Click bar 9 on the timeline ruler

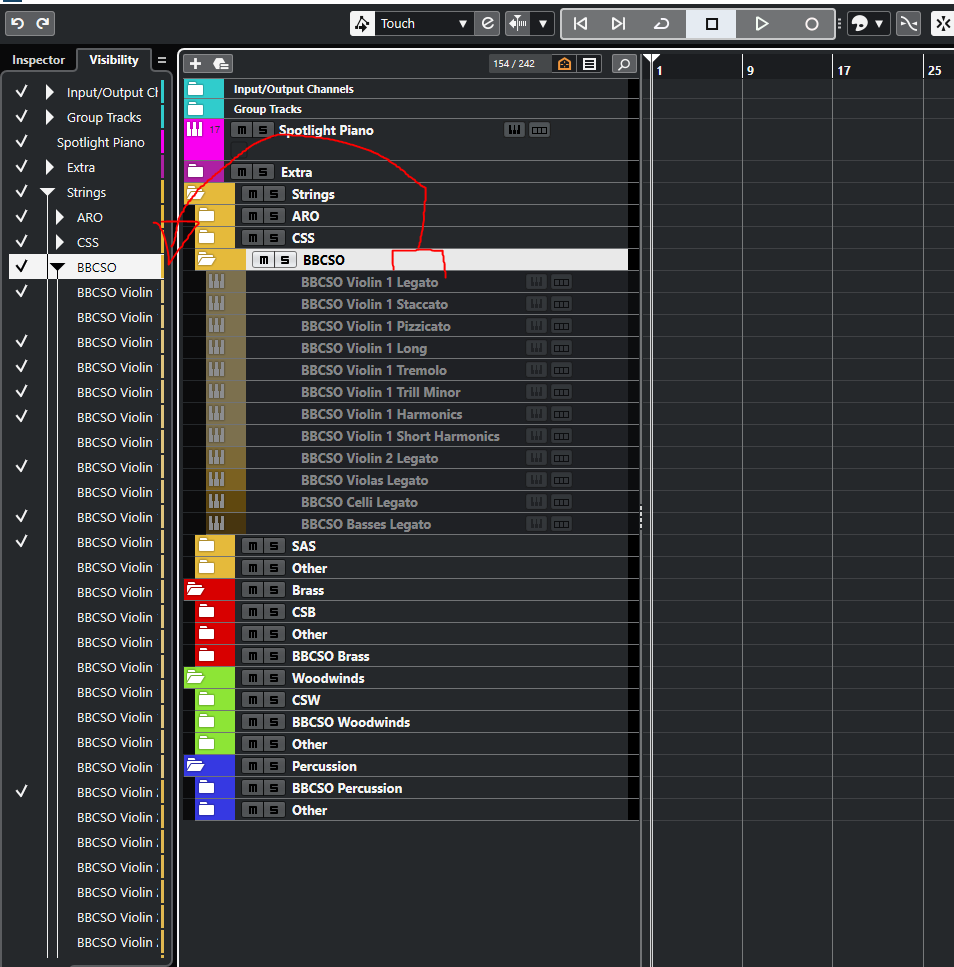750,70
